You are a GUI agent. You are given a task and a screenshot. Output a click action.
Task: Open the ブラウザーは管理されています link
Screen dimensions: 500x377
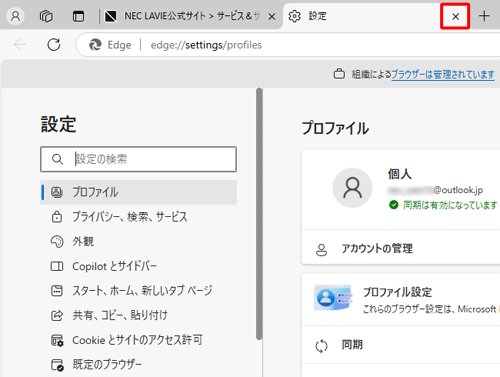click(443, 74)
